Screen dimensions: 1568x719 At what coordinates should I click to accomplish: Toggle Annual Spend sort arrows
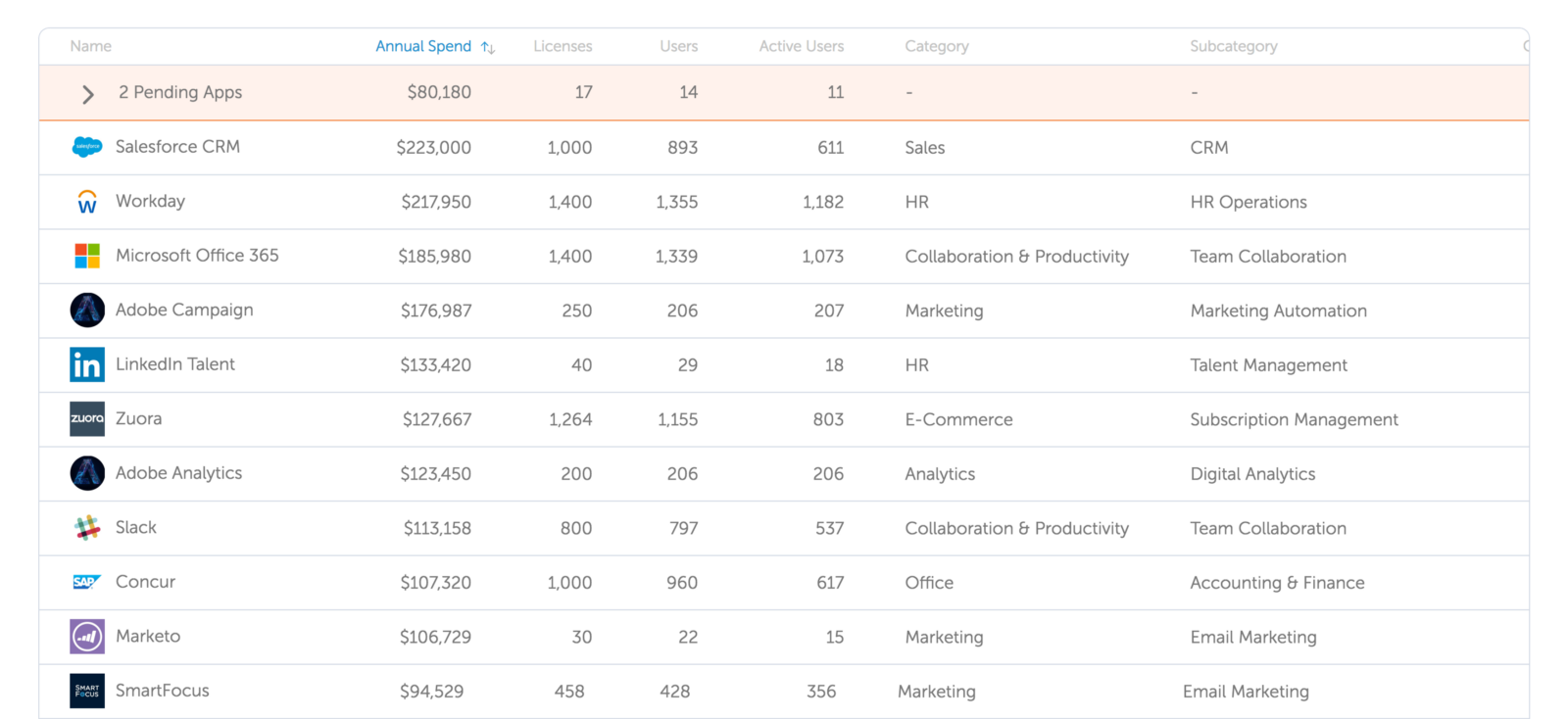(487, 47)
